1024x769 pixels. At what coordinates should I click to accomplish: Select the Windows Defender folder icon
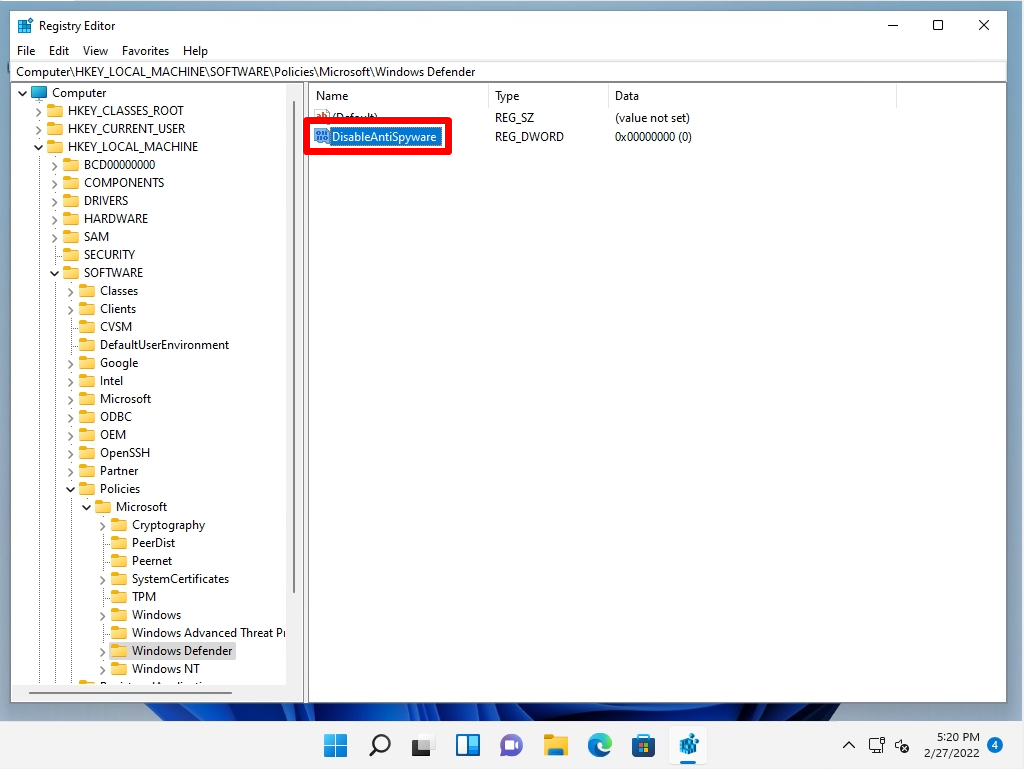click(120, 651)
